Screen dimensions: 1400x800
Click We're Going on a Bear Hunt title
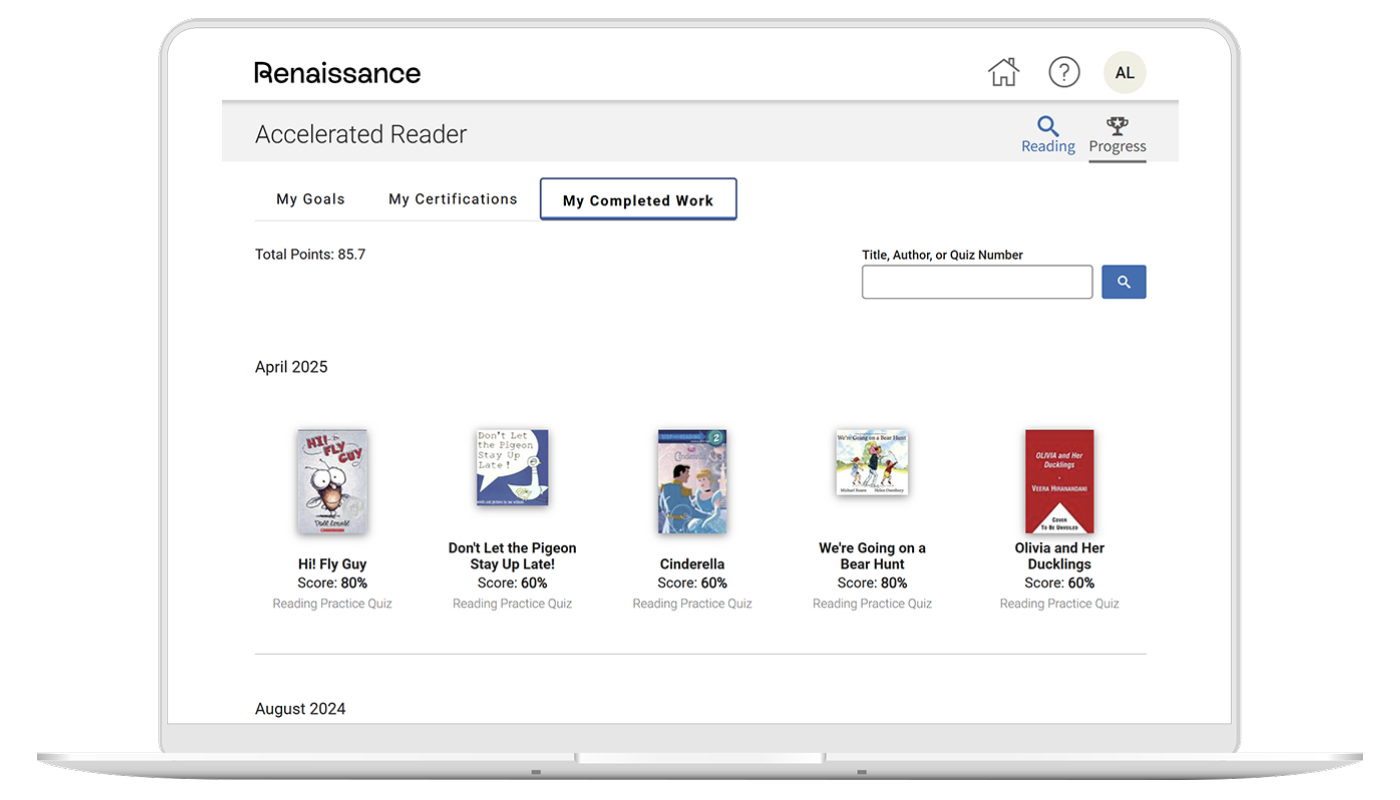[x=872, y=556]
